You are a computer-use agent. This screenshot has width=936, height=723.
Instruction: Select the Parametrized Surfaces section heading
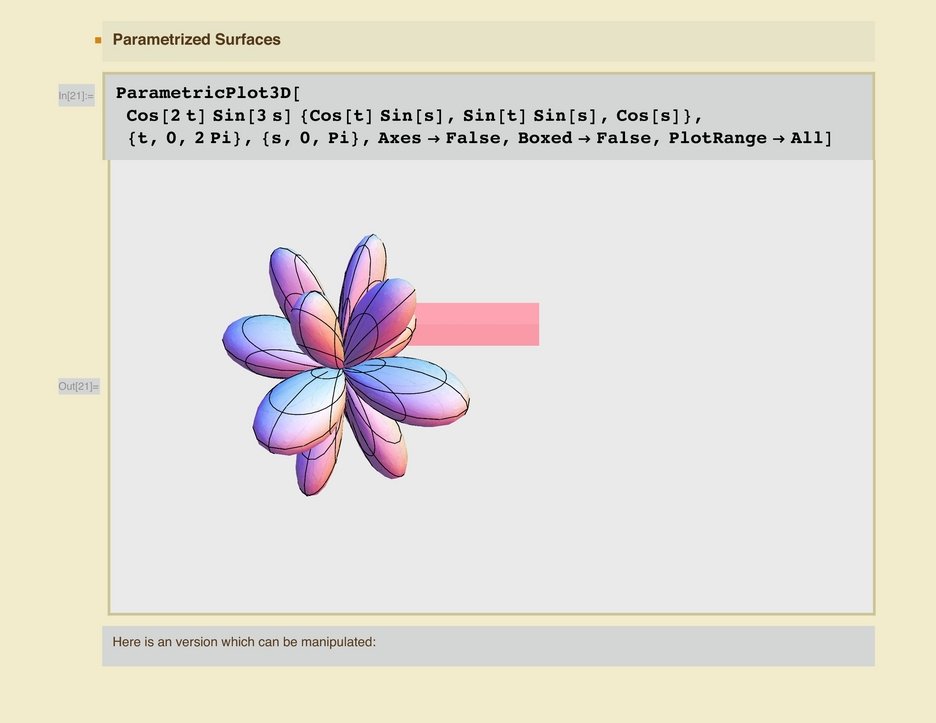(x=196, y=40)
